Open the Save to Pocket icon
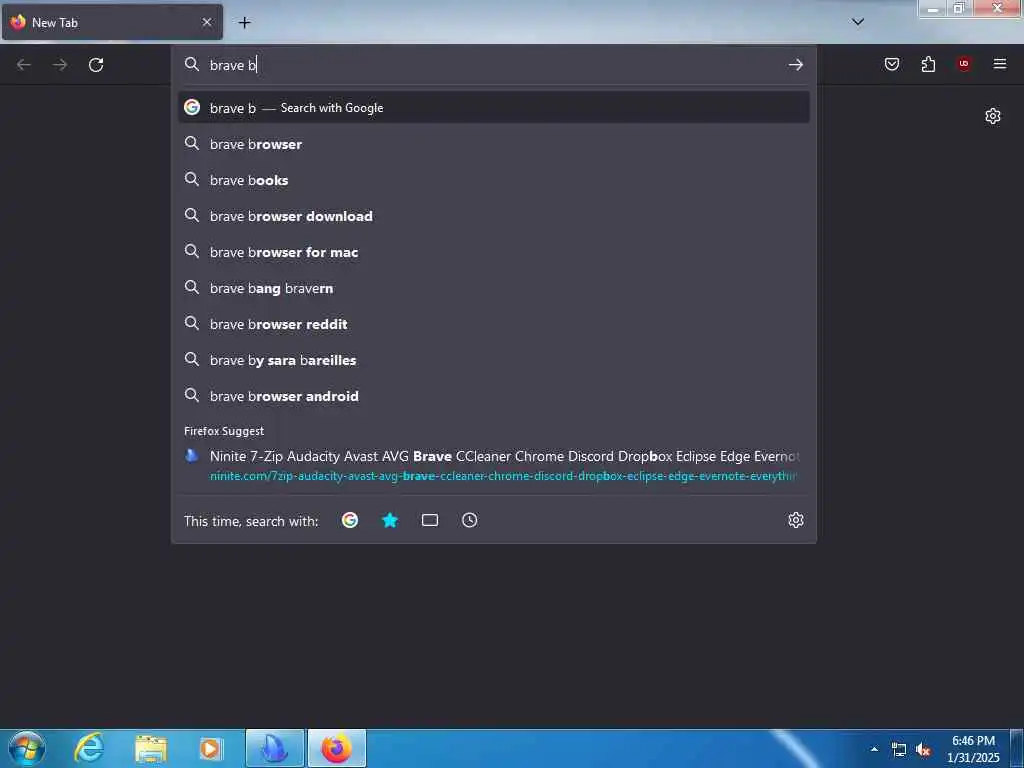Viewport: 1024px width, 768px height. [x=891, y=64]
